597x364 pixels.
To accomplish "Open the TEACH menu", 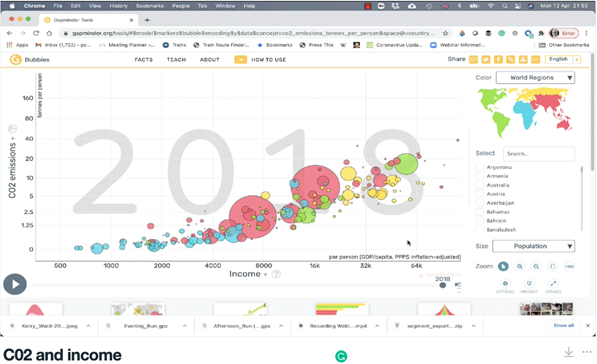I will pos(176,60).
